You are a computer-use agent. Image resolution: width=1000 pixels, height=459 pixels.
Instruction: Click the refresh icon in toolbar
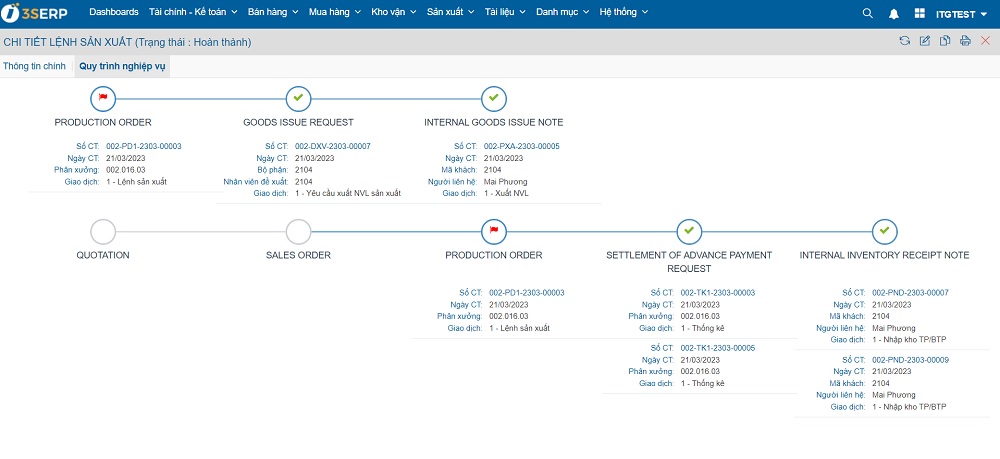tap(904, 41)
